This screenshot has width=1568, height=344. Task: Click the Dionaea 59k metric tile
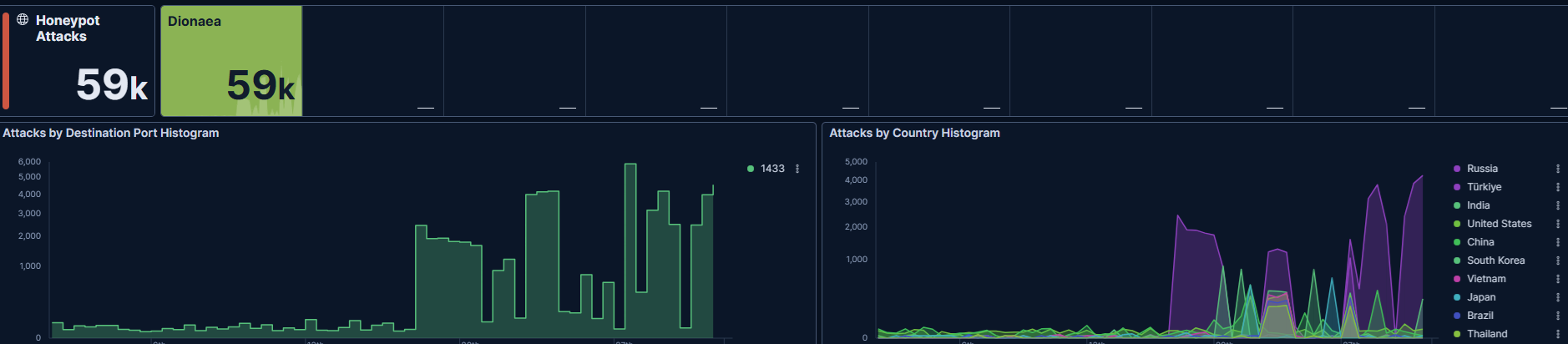coord(231,61)
